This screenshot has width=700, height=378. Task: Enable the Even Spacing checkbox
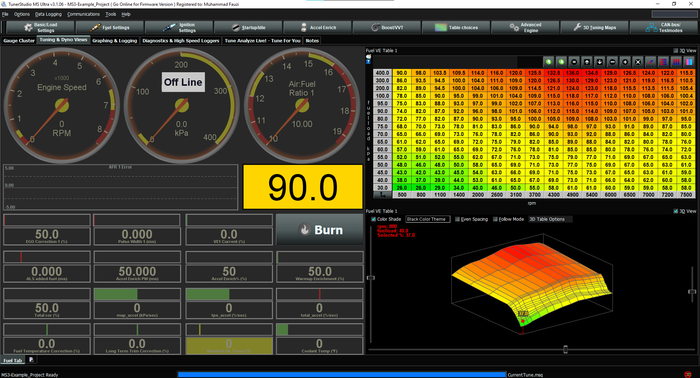[x=457, y=219]
